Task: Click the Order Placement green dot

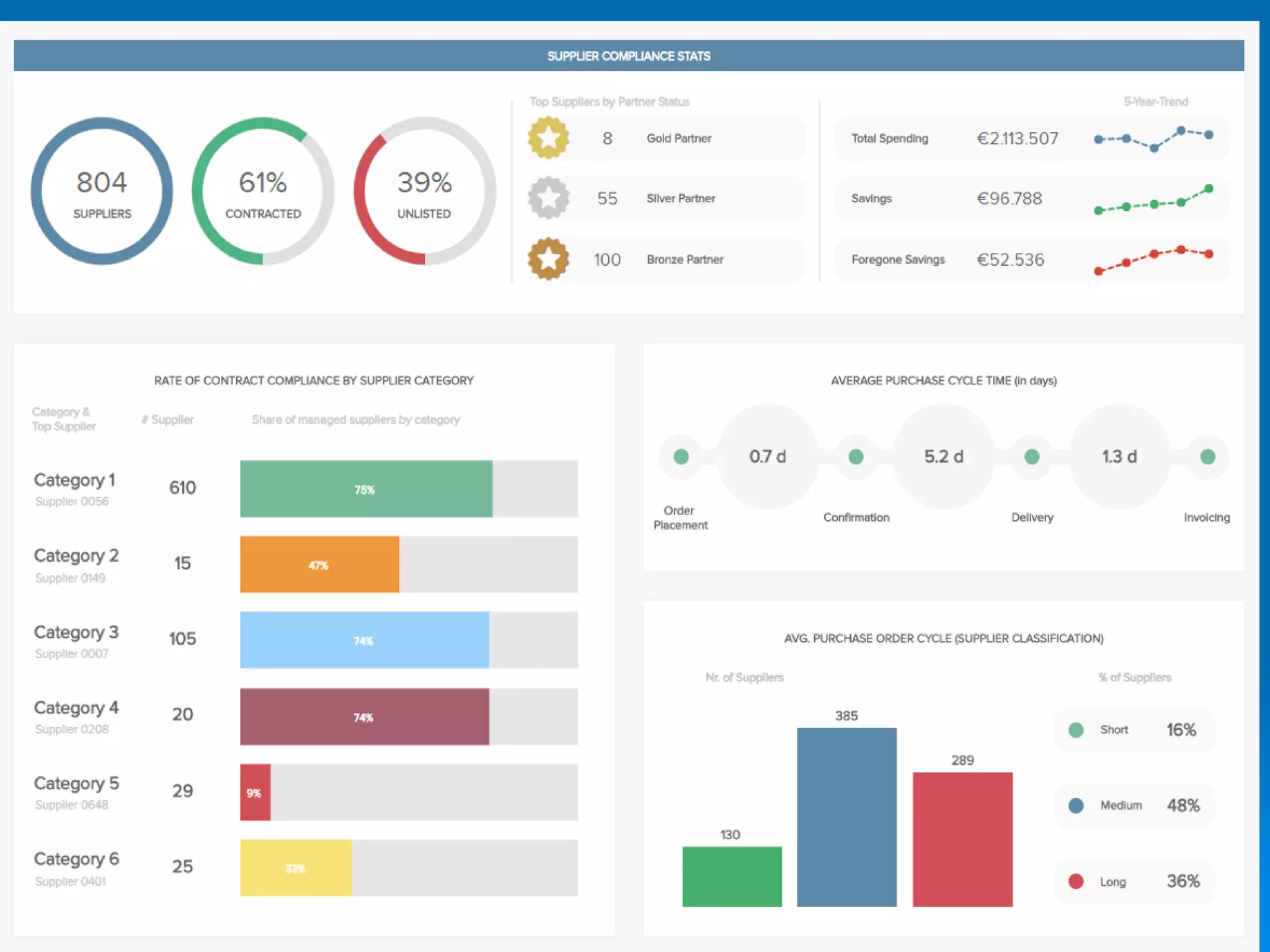Action: 681,457
